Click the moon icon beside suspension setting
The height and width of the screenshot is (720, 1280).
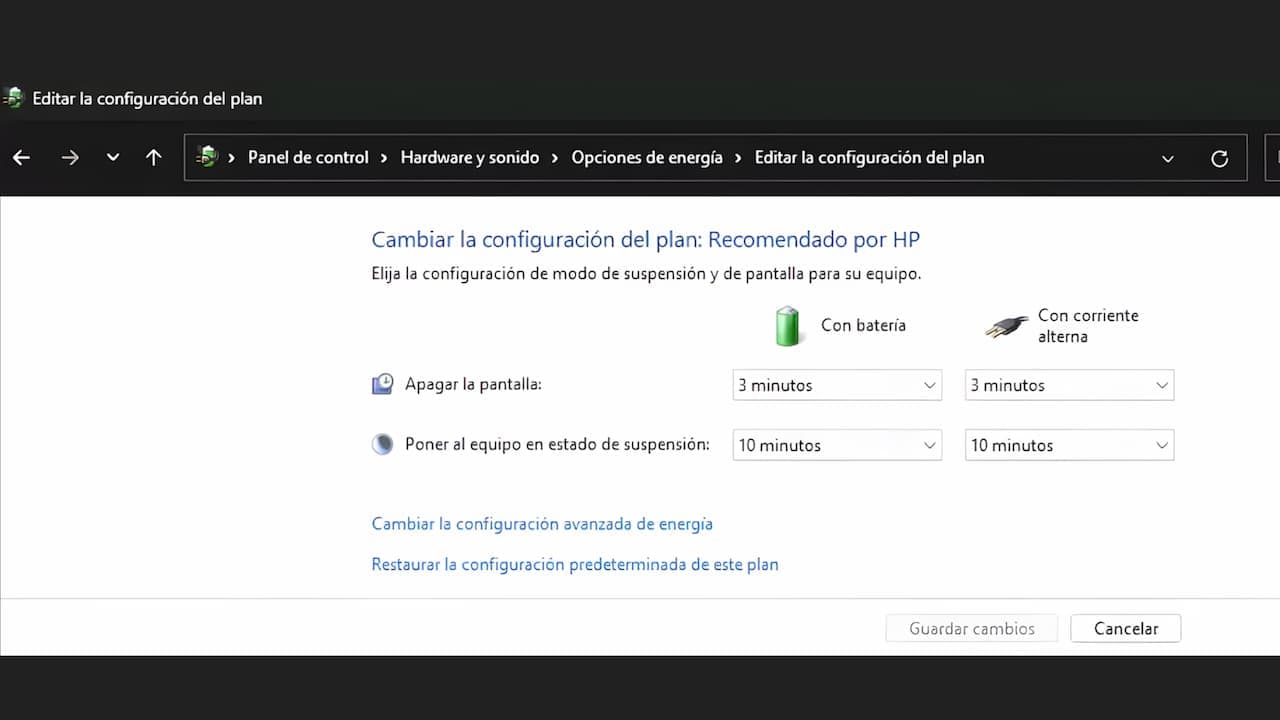click(x=382, y=445)
